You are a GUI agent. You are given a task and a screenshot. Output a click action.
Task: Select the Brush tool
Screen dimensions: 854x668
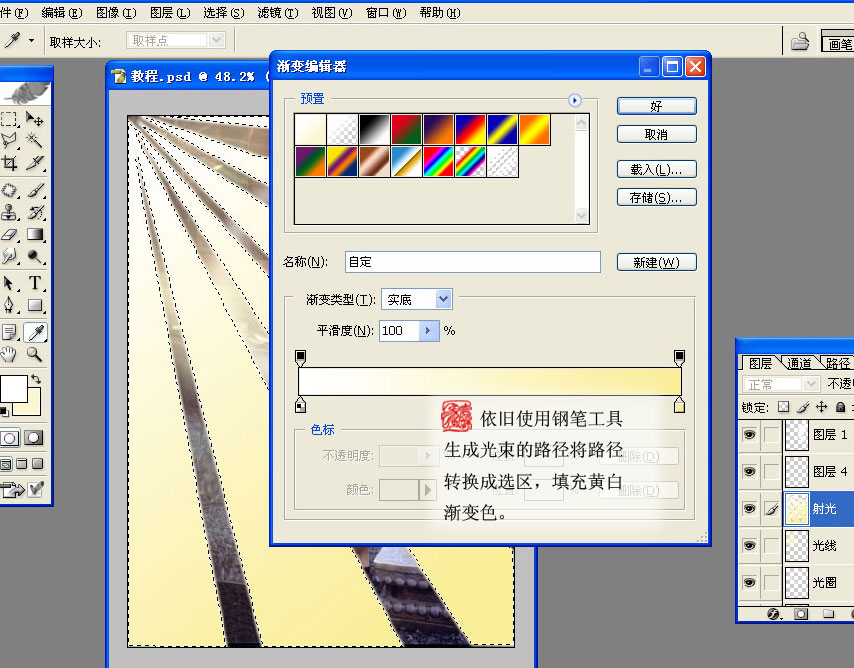34,190
